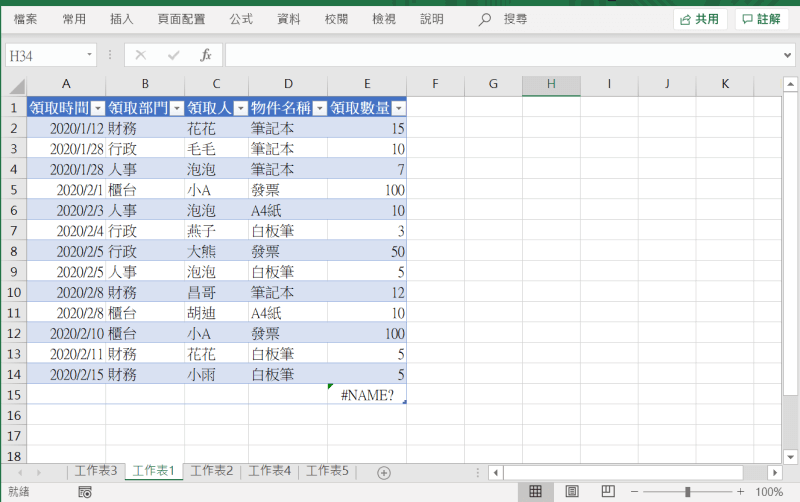Switch to sheet tab 工作表3
Screen dimensions: 800x502
click(96, 471)
